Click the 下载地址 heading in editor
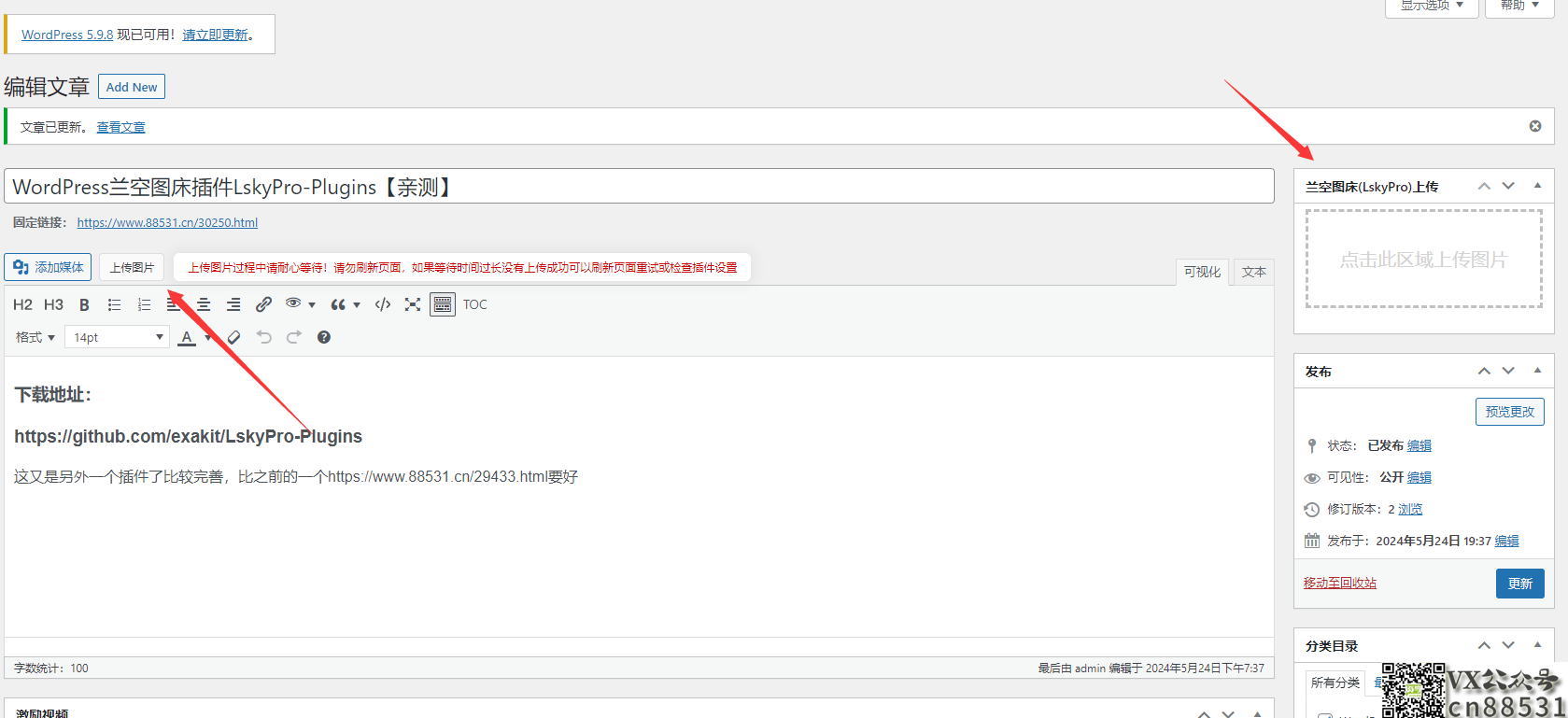Image resolution: width=1568 pixels, height=718 pixels. (x=53, y=395)
